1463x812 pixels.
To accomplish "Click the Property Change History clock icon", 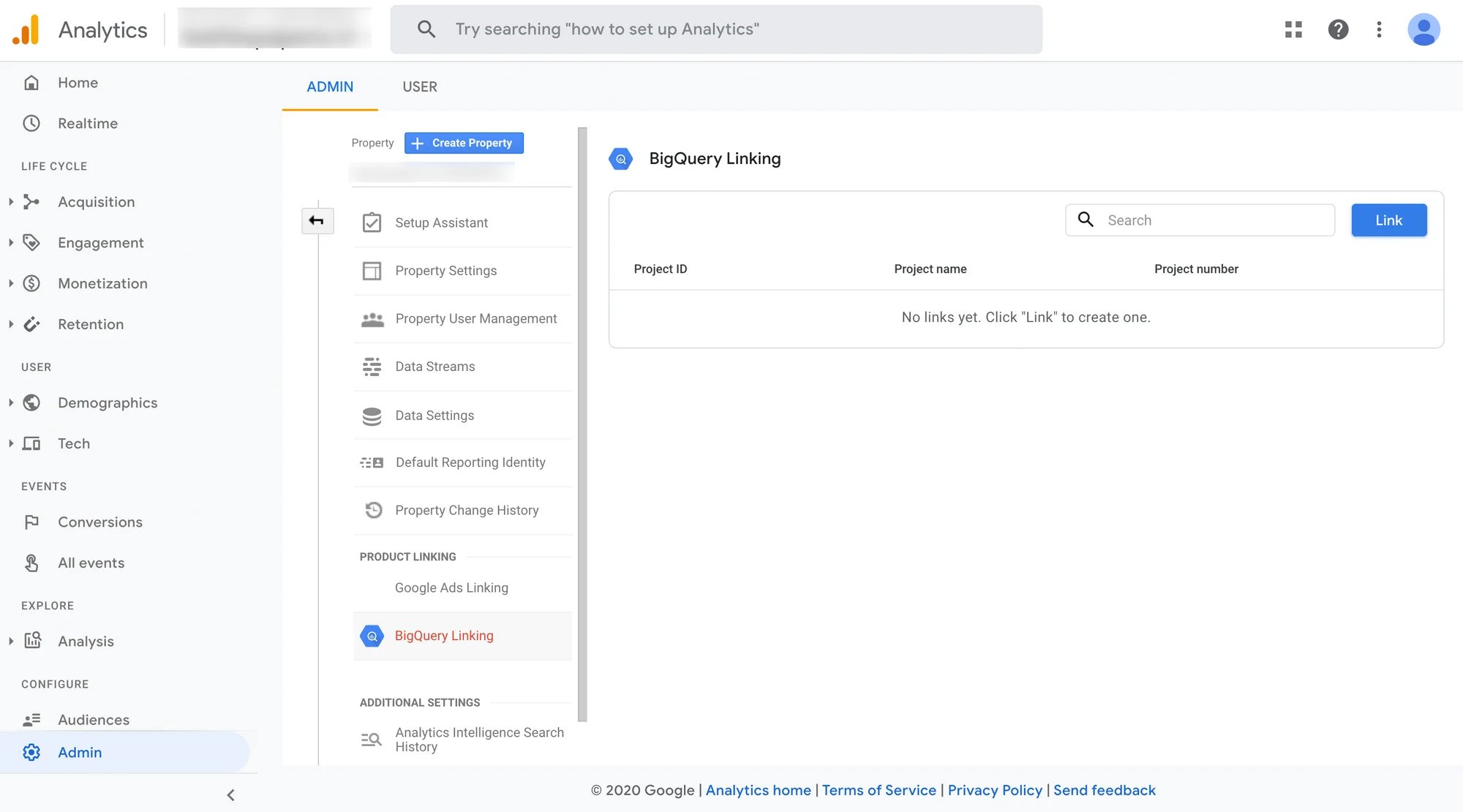I will (x=372, y=510).
